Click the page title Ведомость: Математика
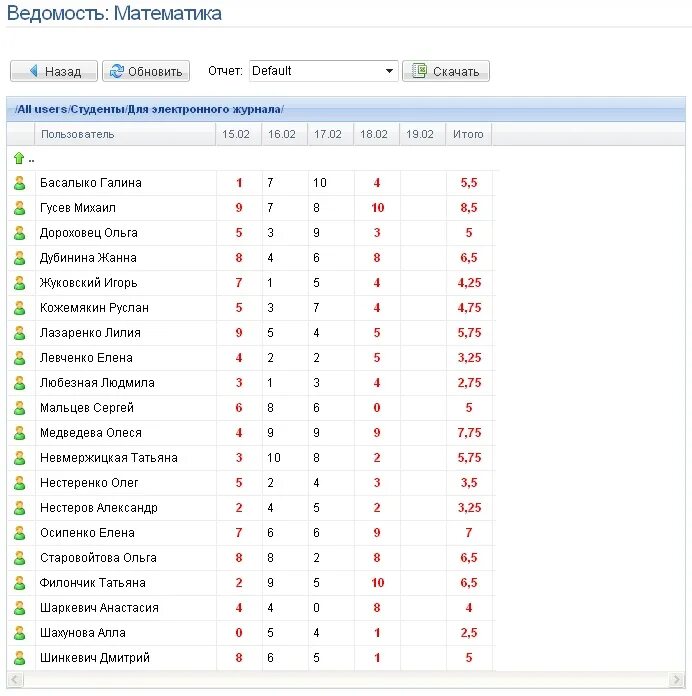692x696 pixels. point(114,13)
